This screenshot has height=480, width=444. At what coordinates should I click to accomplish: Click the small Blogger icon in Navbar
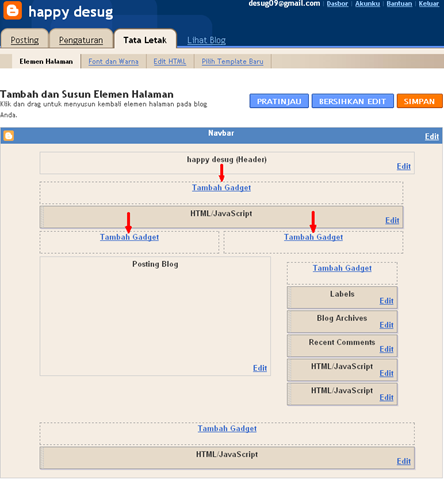click(9, 136)
